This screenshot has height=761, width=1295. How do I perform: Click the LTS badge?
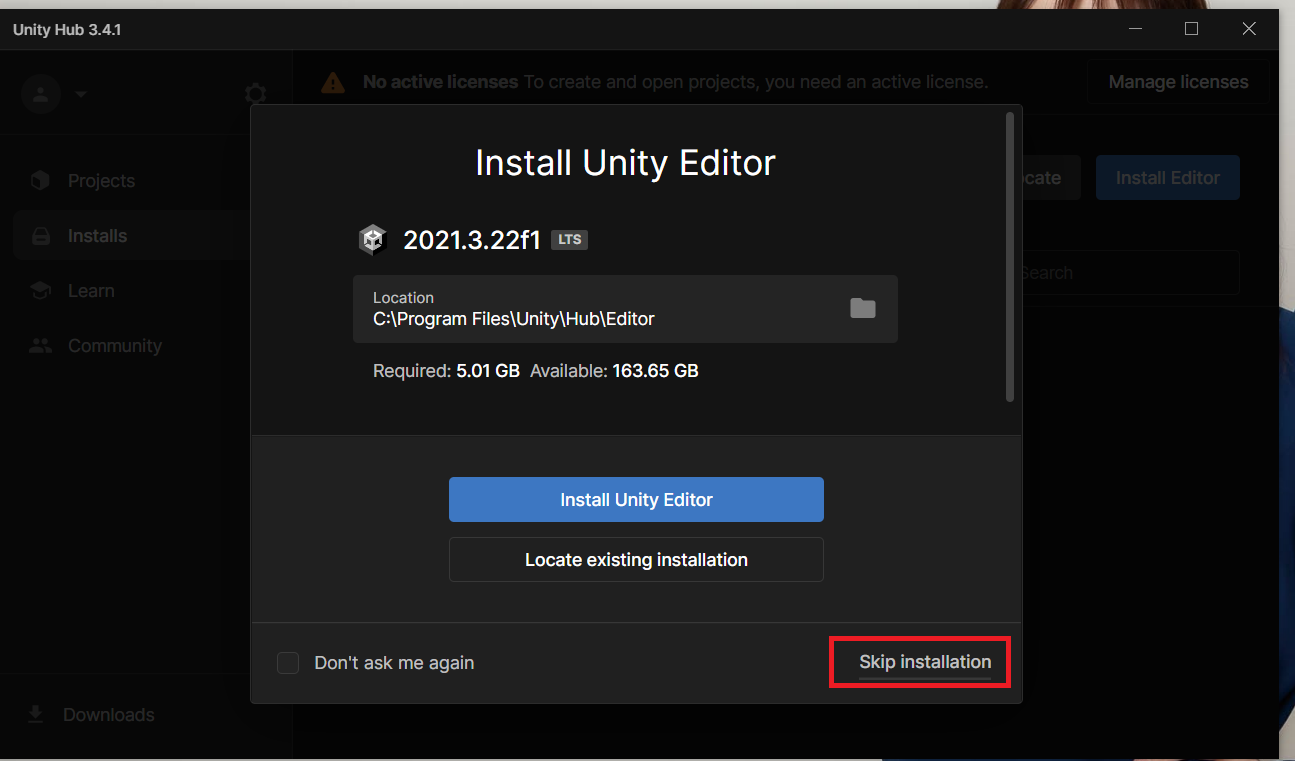tap(569, 240)
